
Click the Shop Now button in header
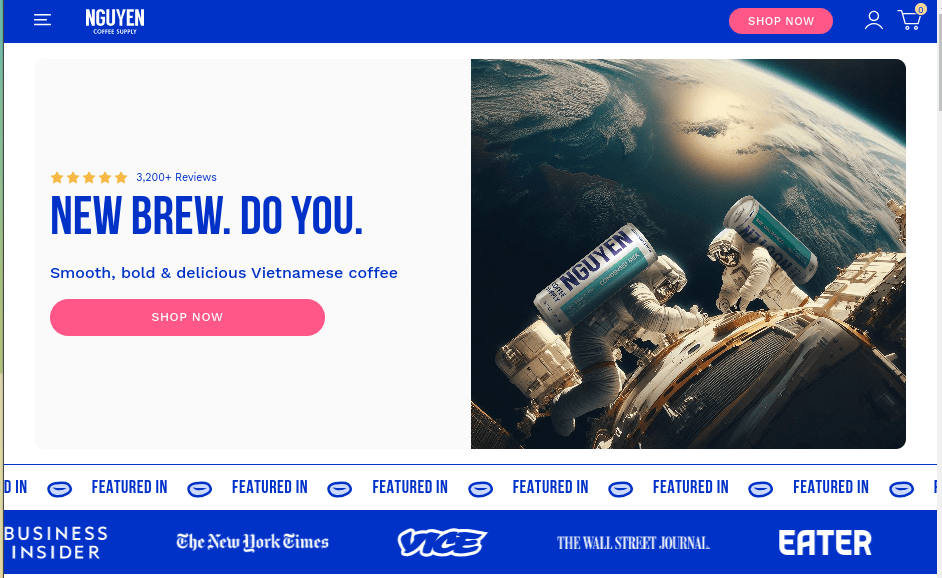[780, 21]
